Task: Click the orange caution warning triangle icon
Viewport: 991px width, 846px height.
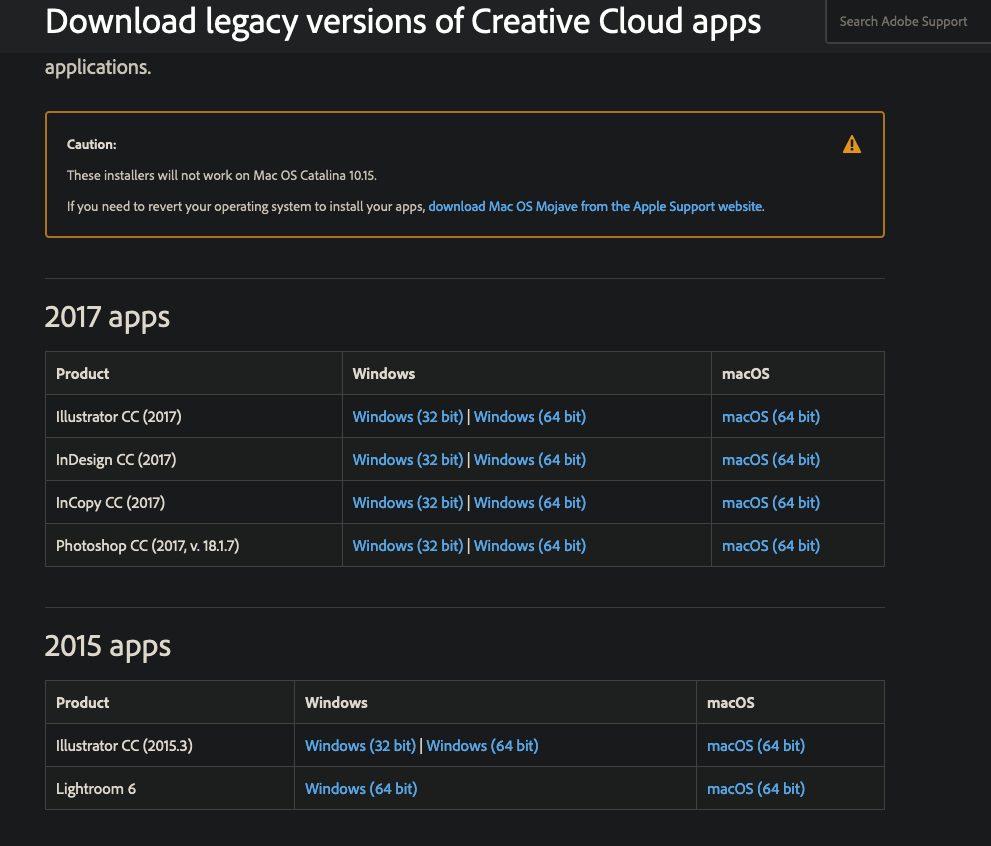Action: click(851, 143)
